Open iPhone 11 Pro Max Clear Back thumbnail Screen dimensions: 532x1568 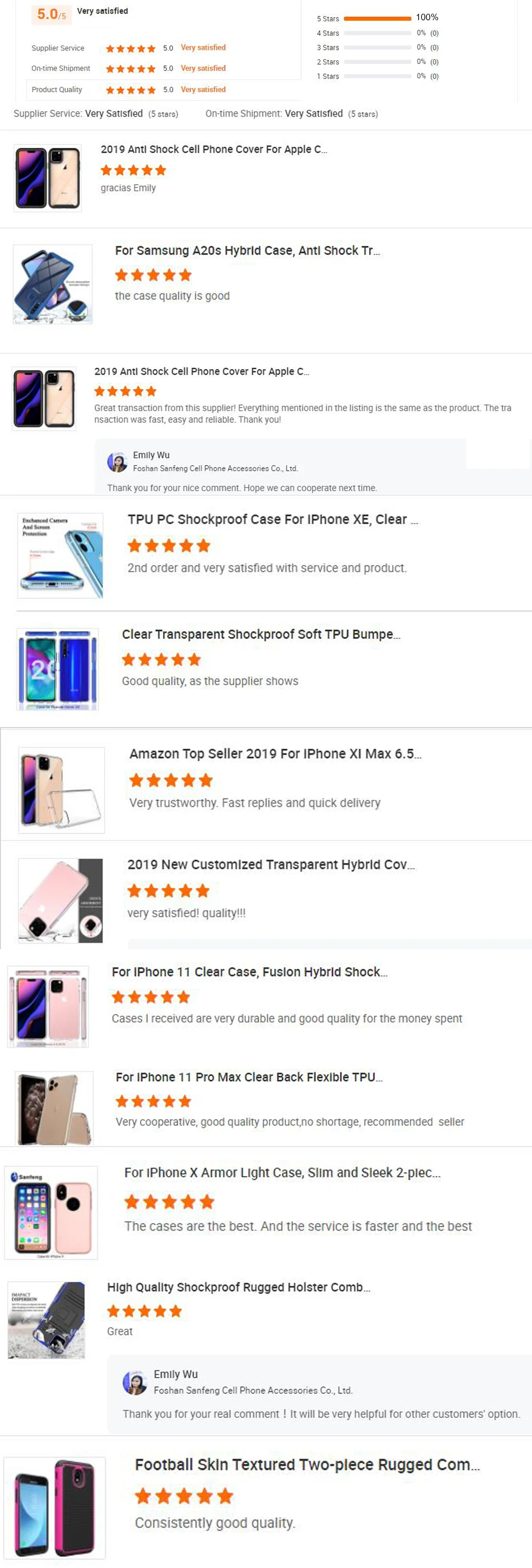click(54, 1108)
